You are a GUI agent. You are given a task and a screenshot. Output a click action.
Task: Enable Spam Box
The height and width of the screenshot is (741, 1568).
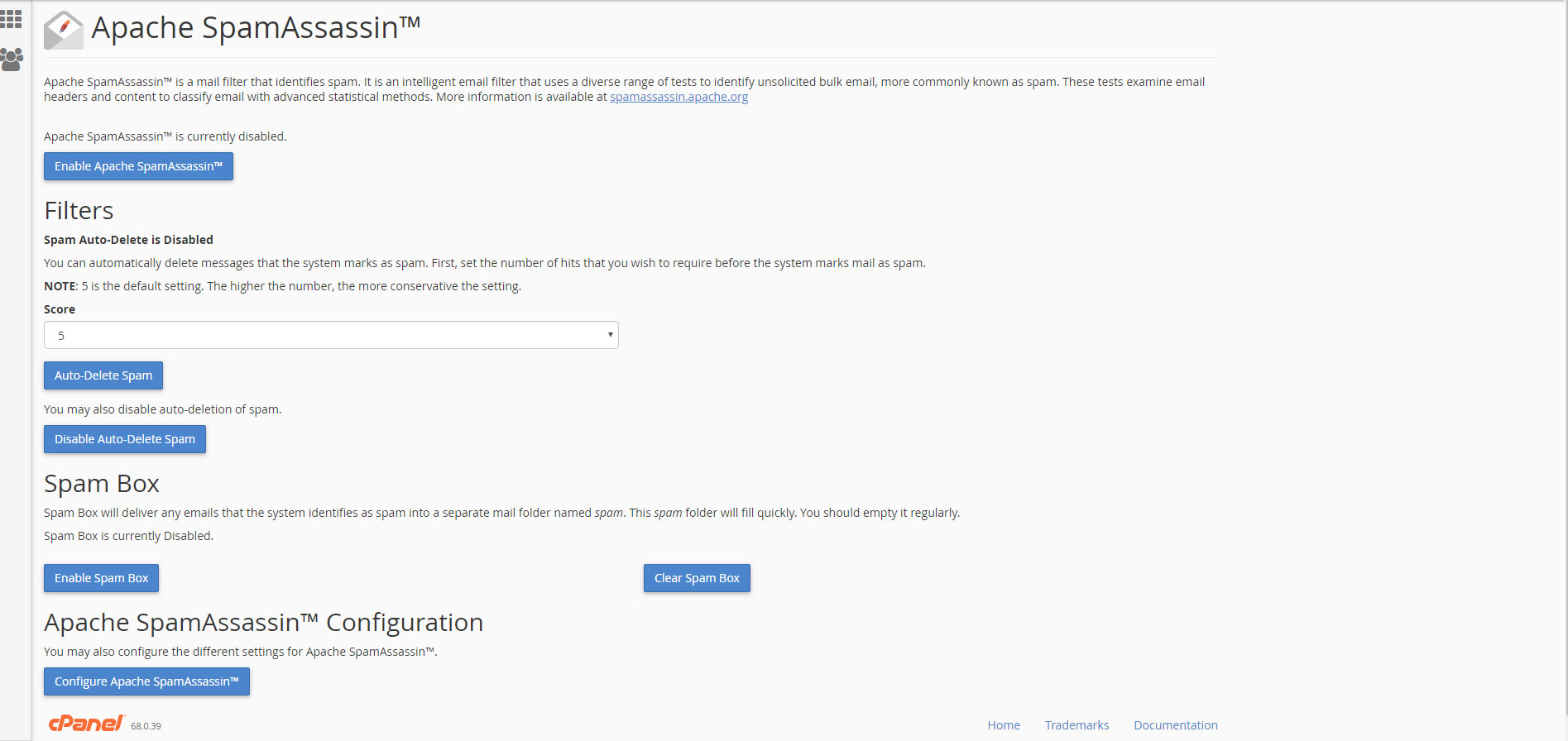(x=101, y=578)
